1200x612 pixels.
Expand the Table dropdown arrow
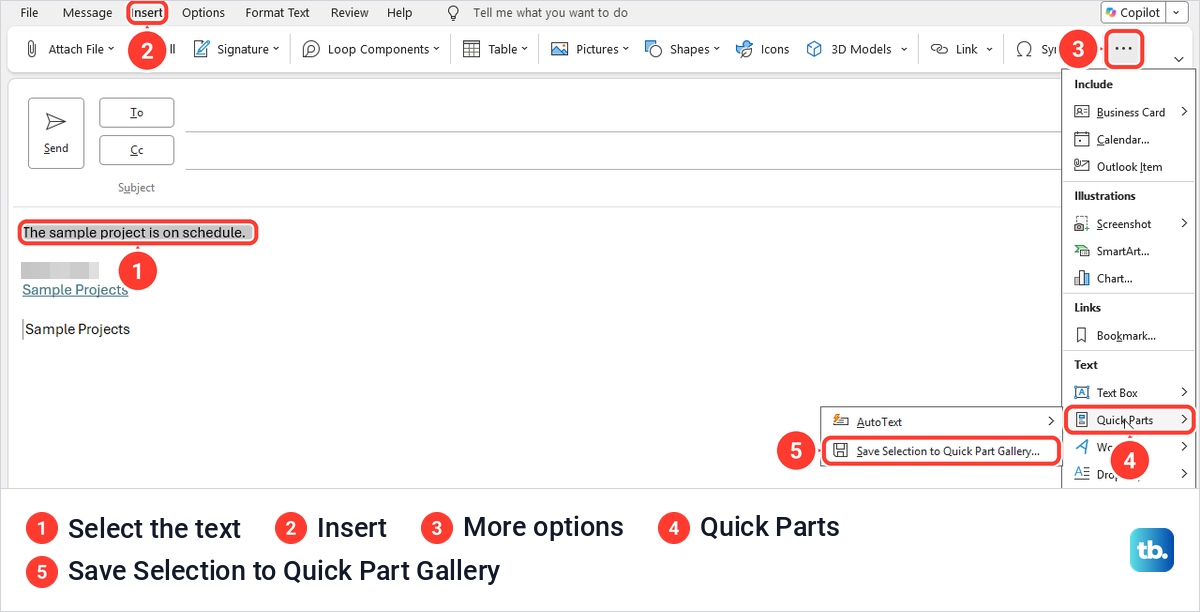[x=525, y=49]
